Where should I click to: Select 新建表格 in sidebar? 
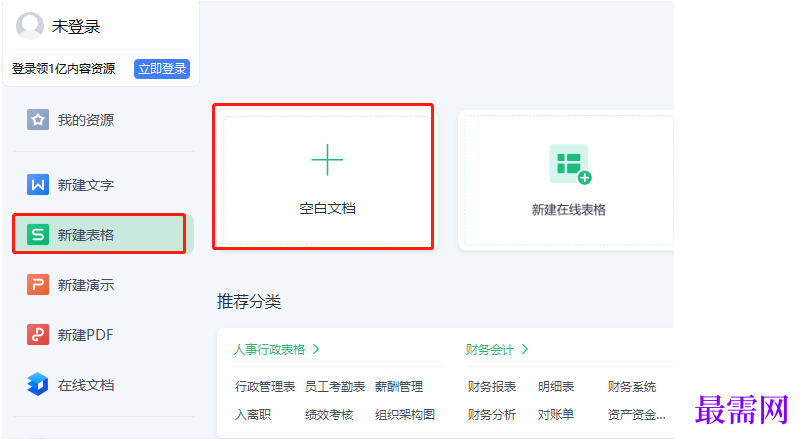click(x=103, y=235)
